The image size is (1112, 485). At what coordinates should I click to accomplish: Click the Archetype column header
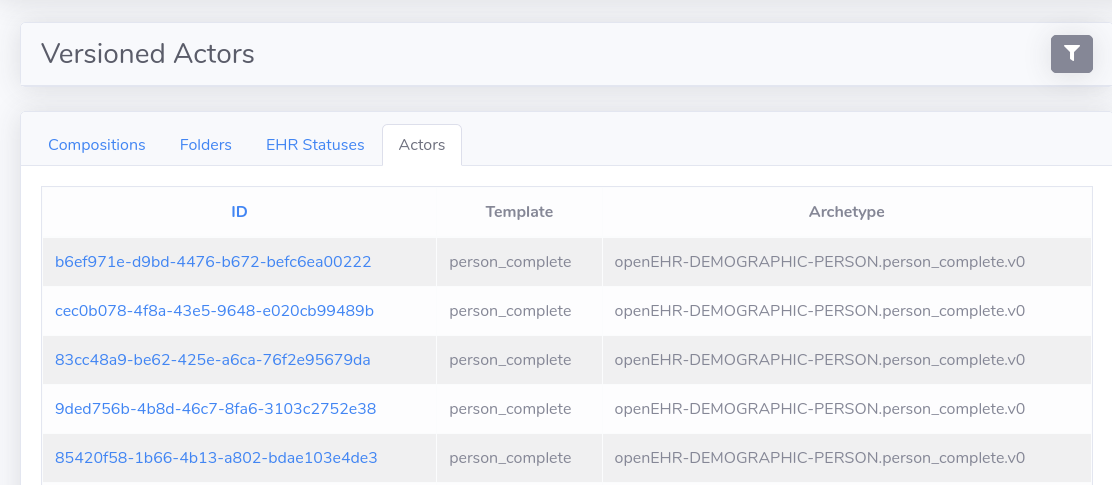pos(846,212)
